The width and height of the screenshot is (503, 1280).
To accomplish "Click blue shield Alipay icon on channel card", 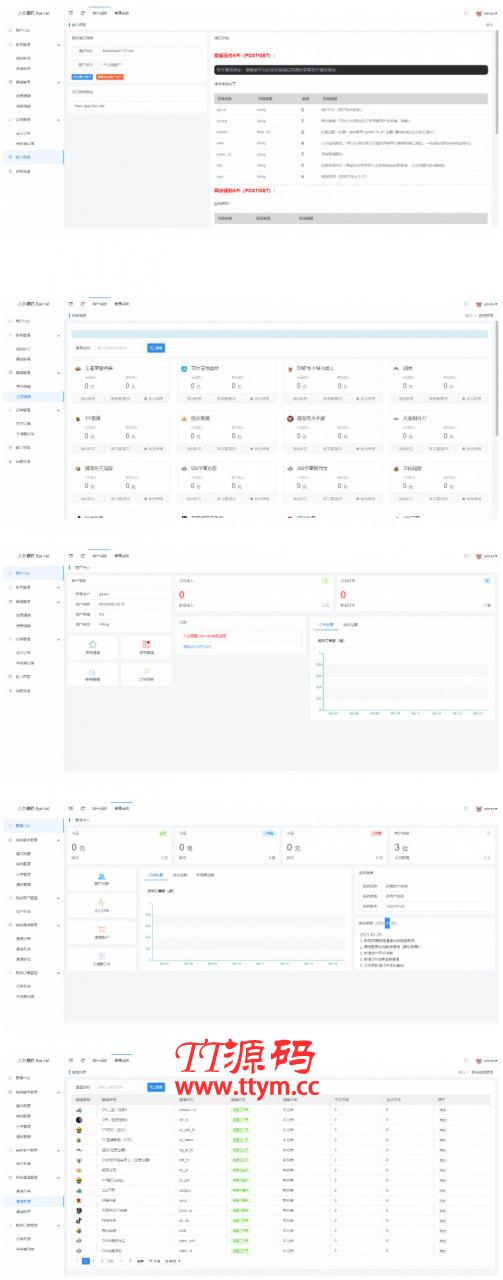I will point(184,368).
